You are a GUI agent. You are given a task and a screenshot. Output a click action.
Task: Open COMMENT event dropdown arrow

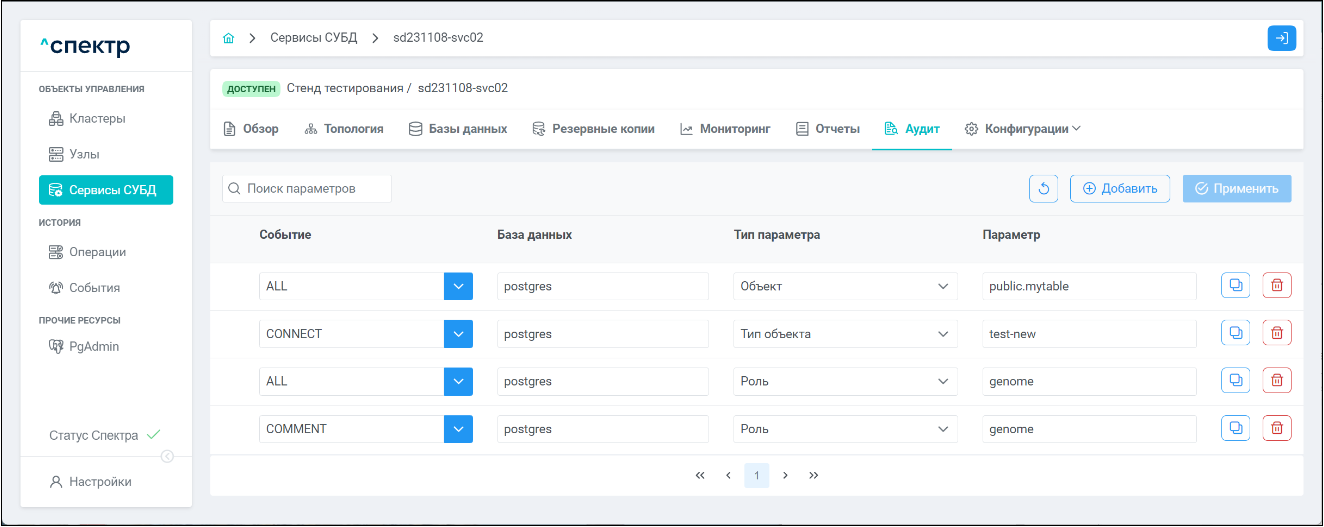[457, 429]
